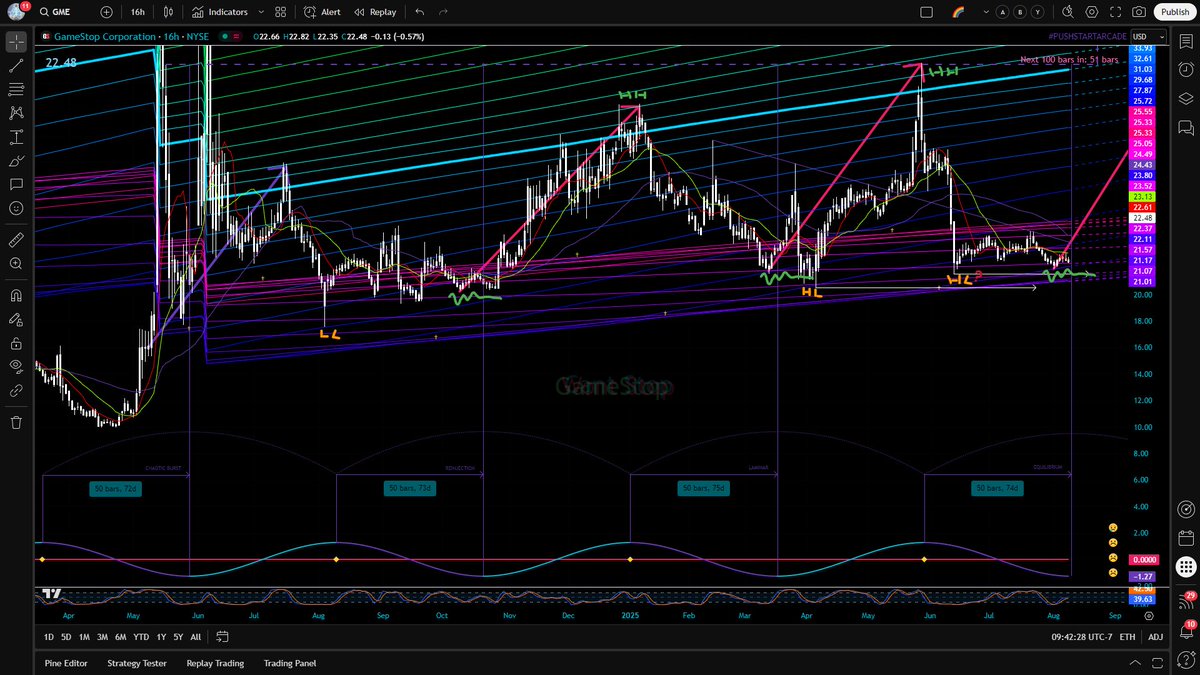Select the text annotation tool
1200x675 pixels.
click(x=16, y=184)
